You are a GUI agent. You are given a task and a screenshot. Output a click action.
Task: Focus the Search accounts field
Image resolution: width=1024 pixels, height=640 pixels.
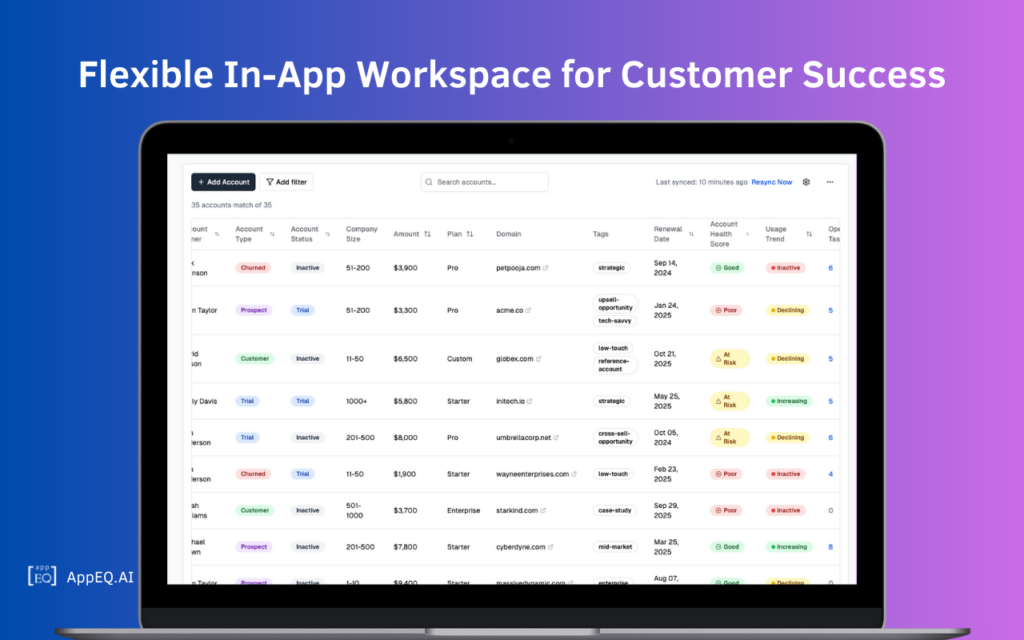[485, 182]
